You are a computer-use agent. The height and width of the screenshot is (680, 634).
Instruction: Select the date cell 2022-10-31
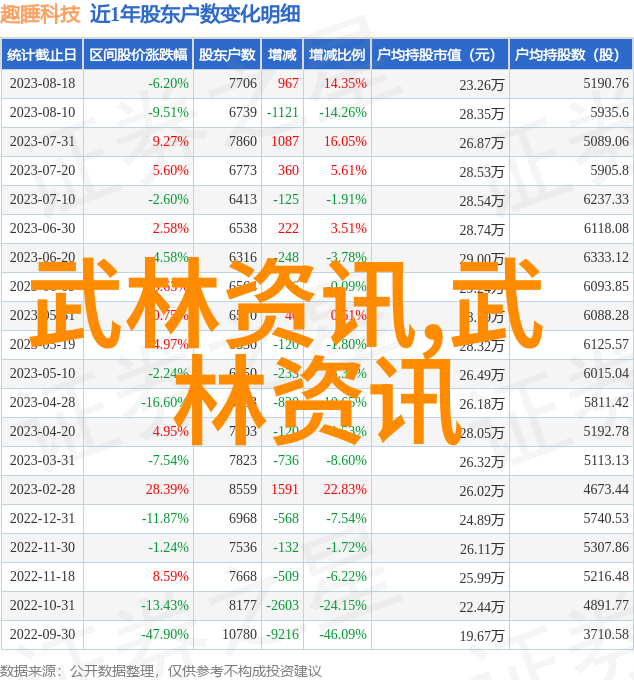(42, 605)
